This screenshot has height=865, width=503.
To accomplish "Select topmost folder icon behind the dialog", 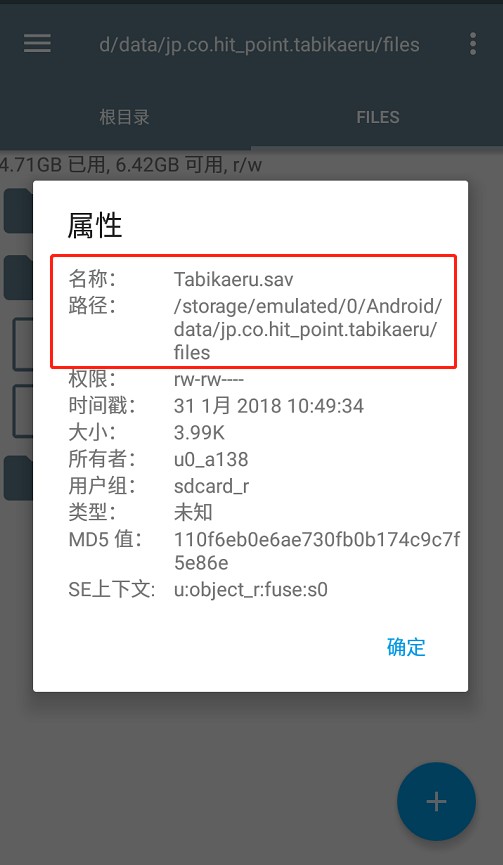I will click(18, 210).
